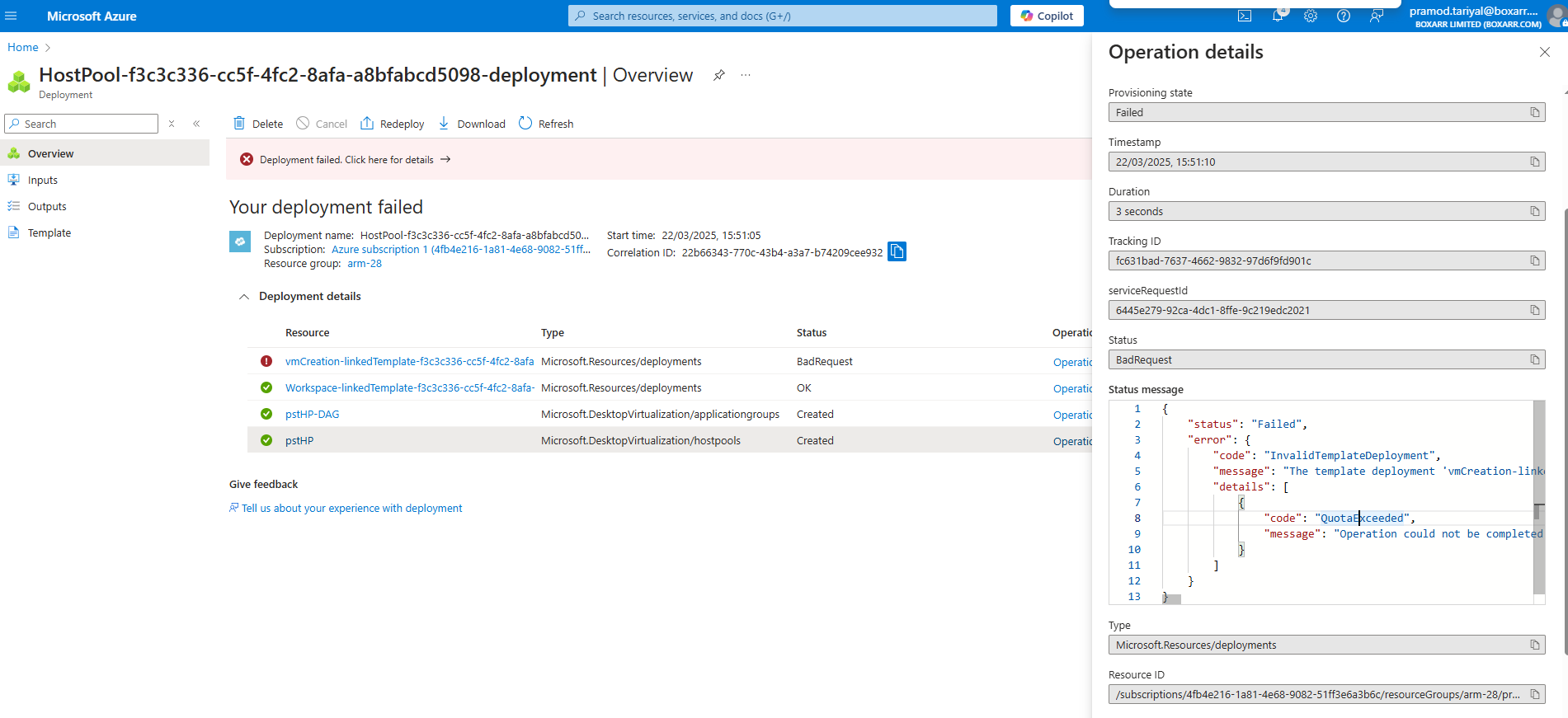Select the pstHP hostpools row
The image size is (1568, 718).
(670, 440)
